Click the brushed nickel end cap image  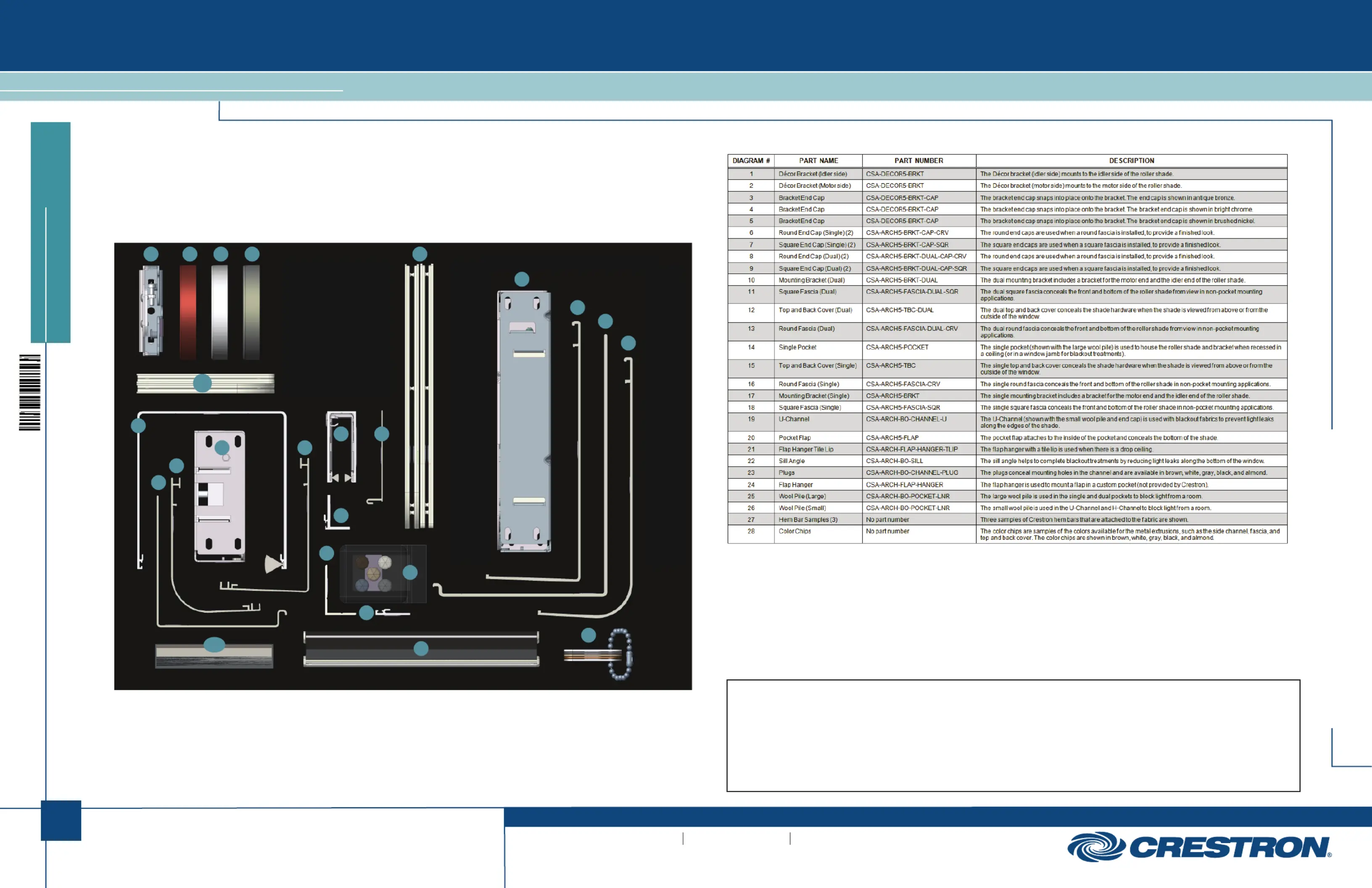251,312
